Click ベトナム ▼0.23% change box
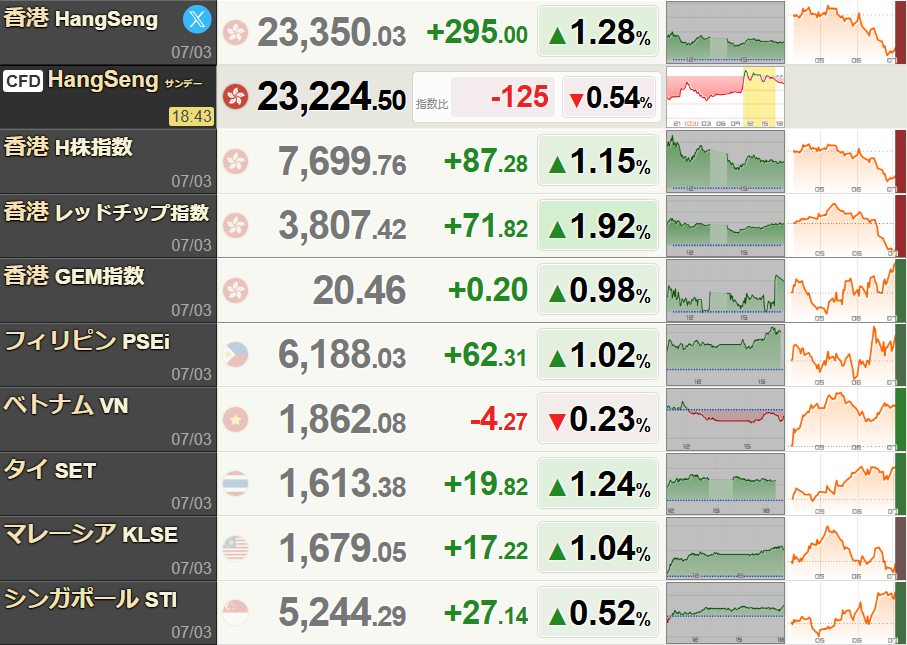 click(598, 418)
